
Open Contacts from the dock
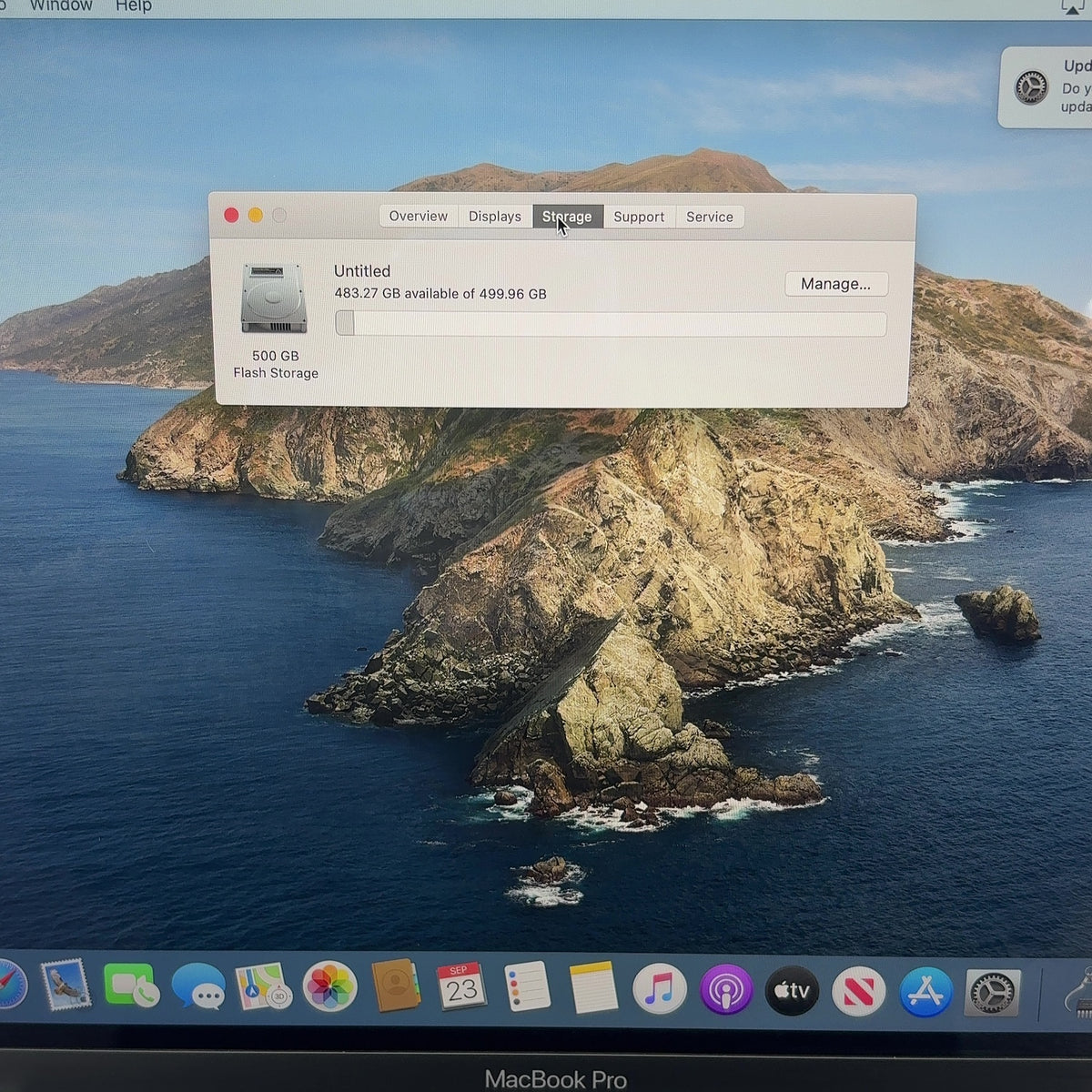(x=396, y=986)
